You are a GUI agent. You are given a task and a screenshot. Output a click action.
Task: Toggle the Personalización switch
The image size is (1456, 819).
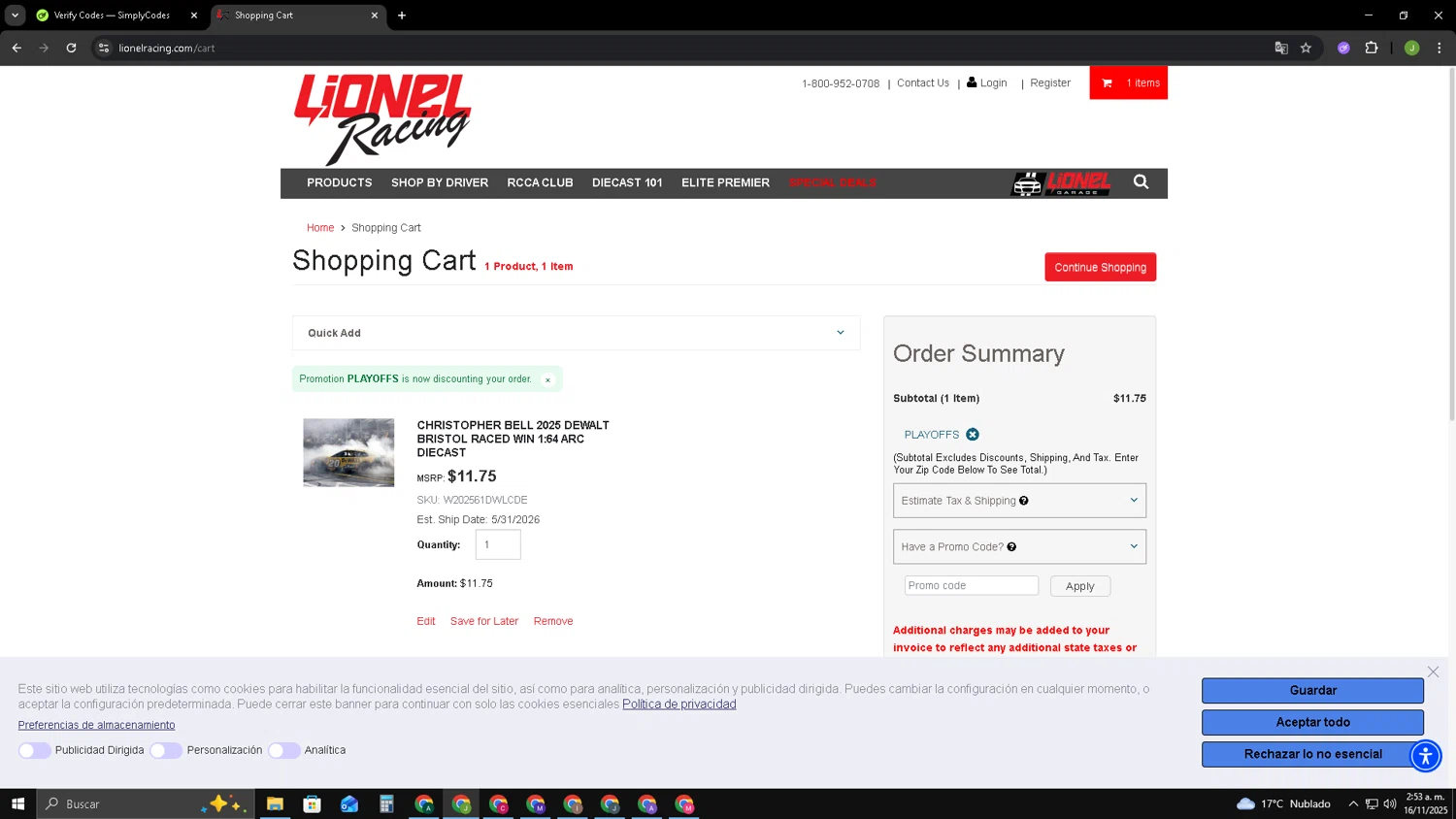[x=166, y=750]
